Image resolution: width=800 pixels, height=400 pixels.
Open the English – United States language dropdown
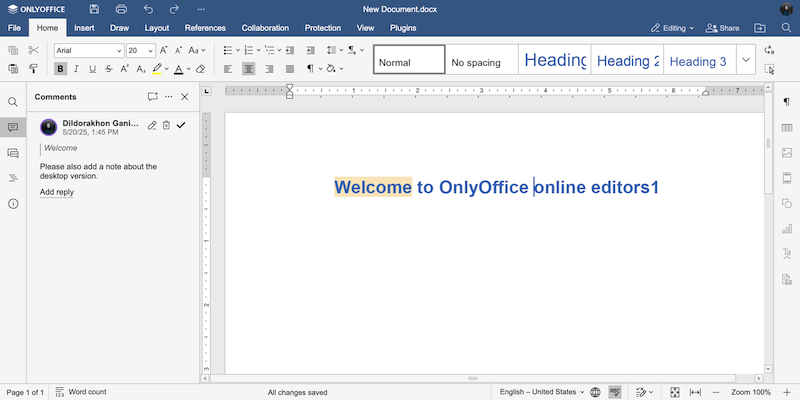click(541, 392)
